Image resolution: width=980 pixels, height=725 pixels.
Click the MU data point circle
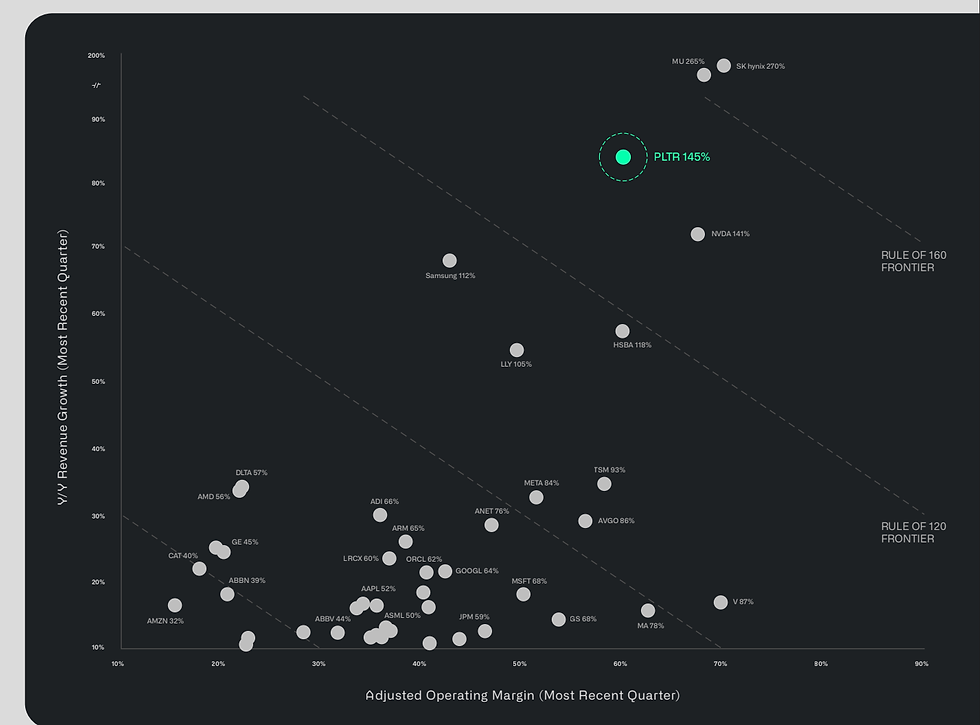[x=704, y=75]
